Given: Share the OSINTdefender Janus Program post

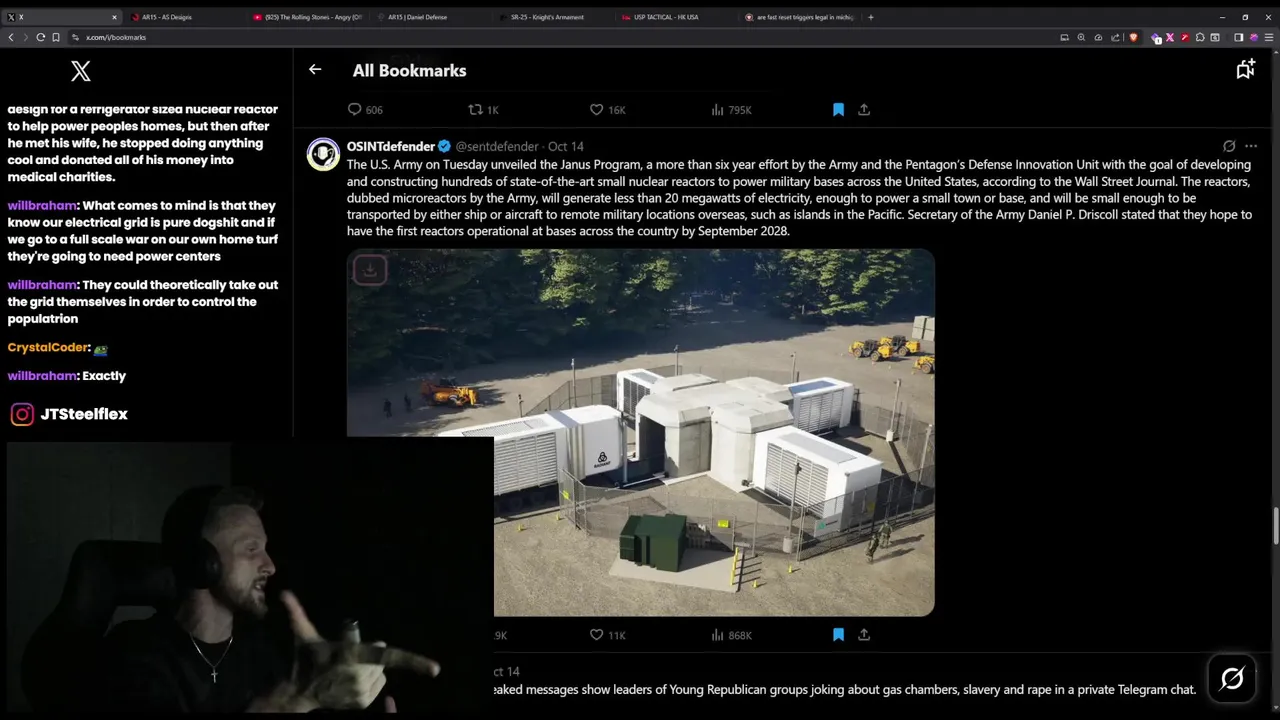Looking at the screenshot, I should [864, 635].
